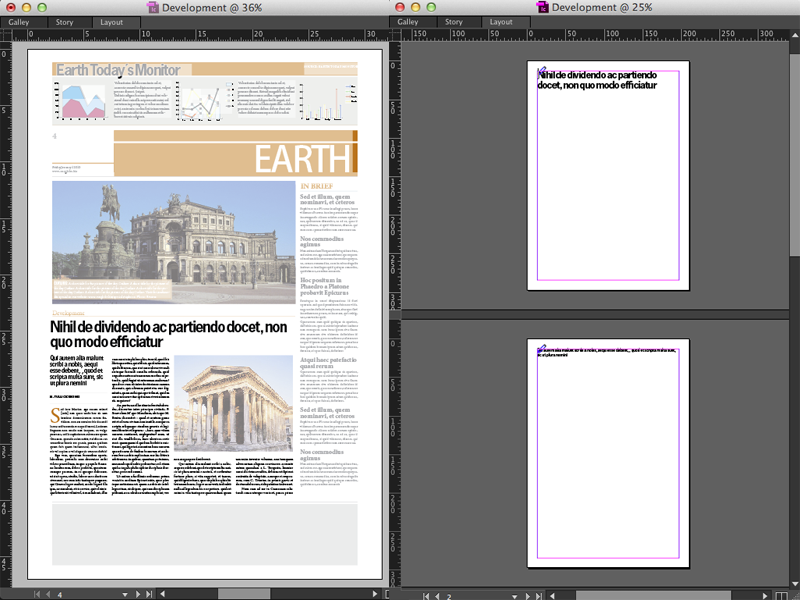Click the next-page arrow in the 25% window

(x=528, y=594)
